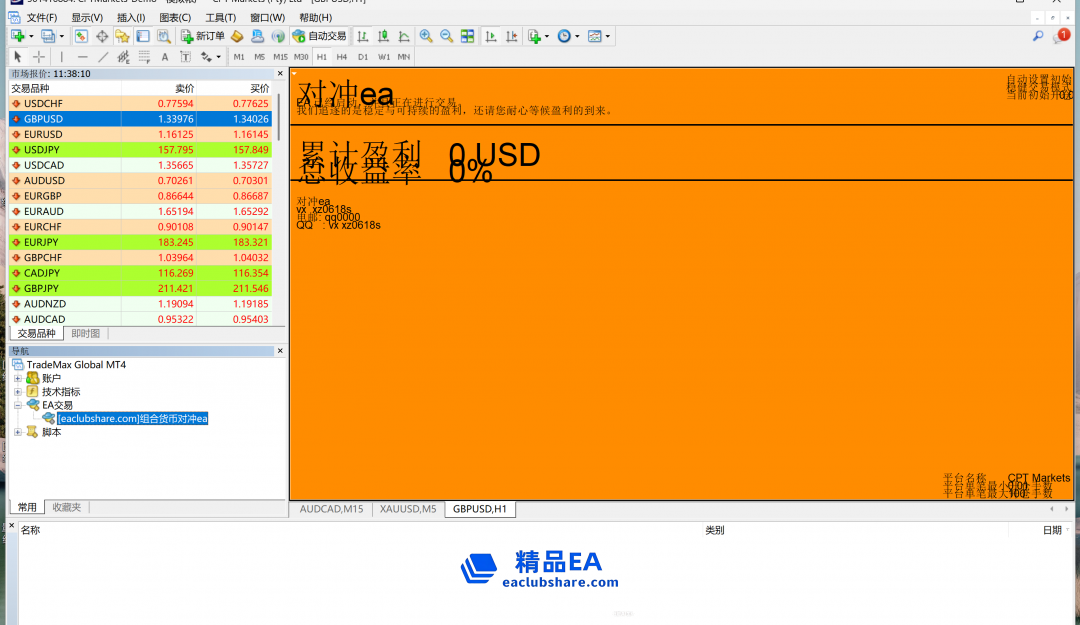Click the tile windows grid icon
The height and width of the screenshot is (625, 1080).
coord(467,36)
